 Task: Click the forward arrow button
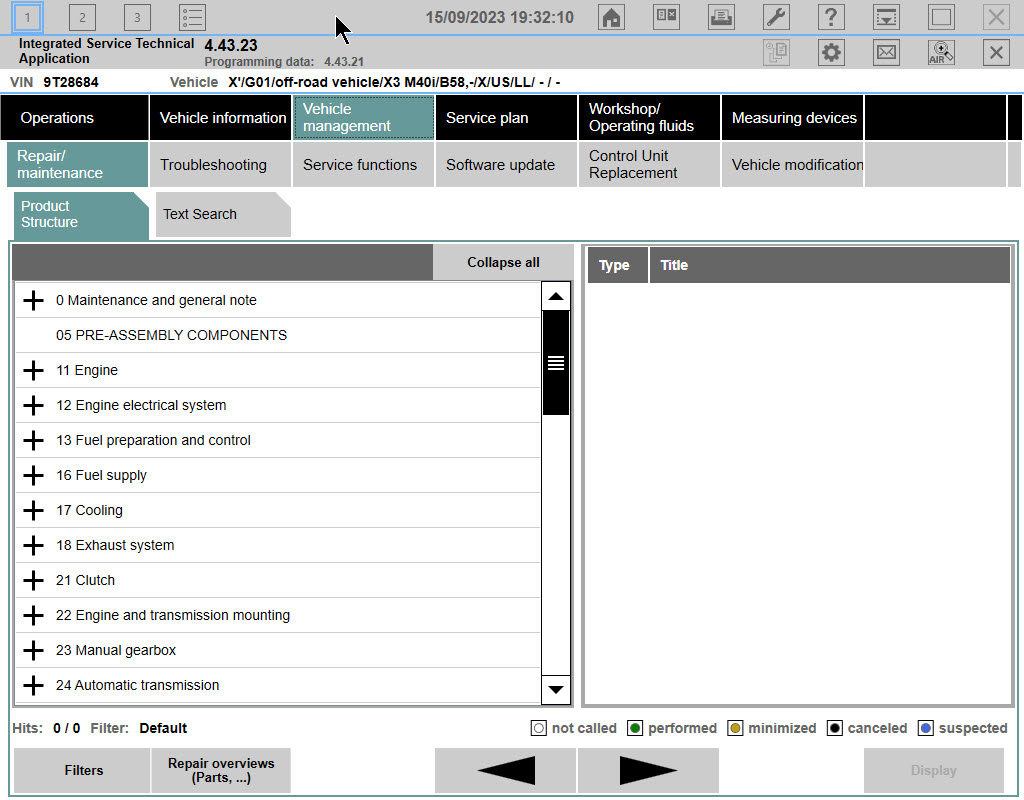648,771
